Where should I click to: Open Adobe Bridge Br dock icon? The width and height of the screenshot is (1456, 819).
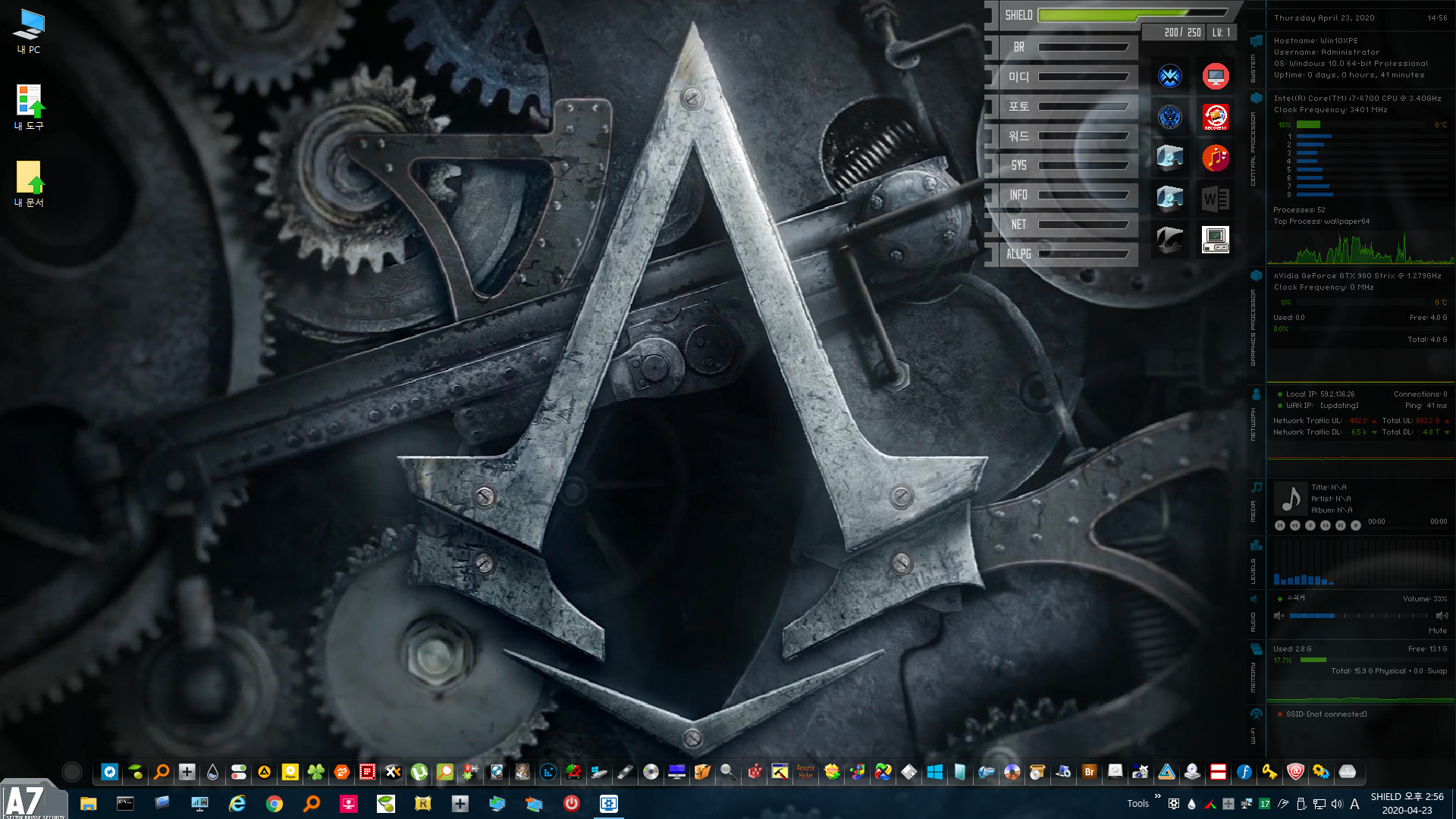pyautogui.click(x=1089, y=772)
